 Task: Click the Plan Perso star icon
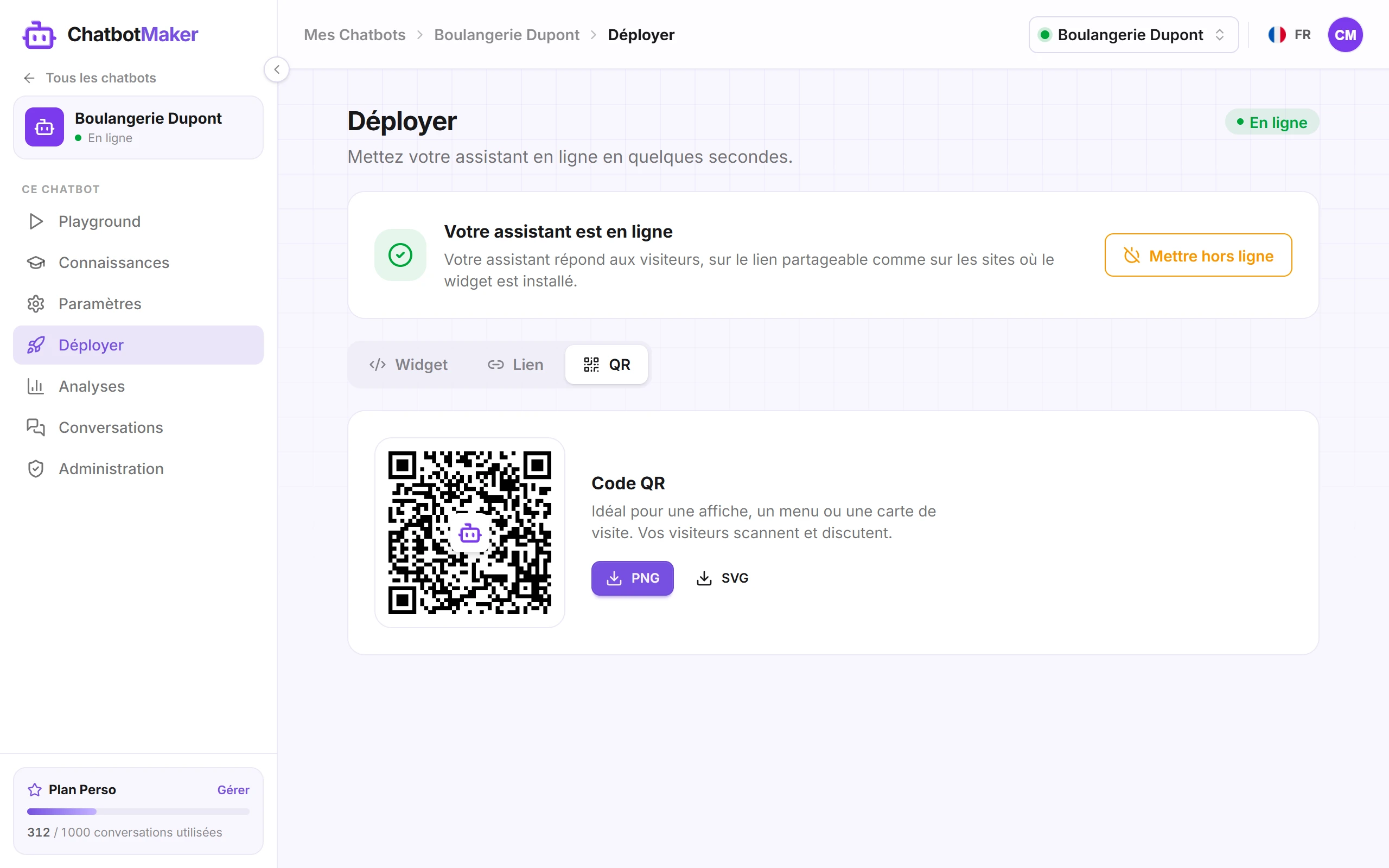click(34, 790)
